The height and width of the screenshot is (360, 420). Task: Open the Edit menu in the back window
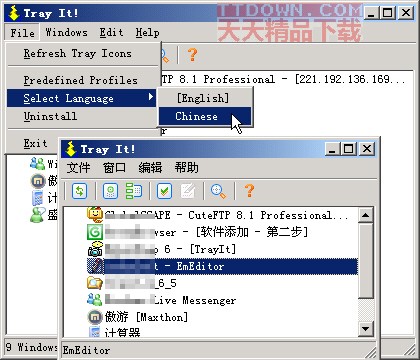pos(112,32)
